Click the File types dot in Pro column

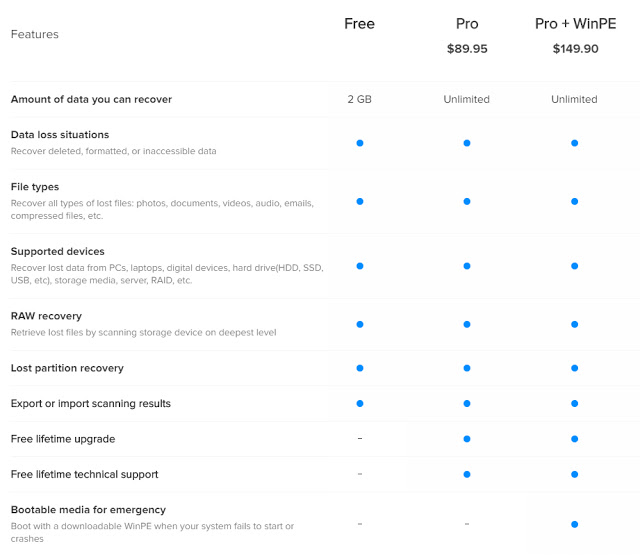click(x=467, y=201)
